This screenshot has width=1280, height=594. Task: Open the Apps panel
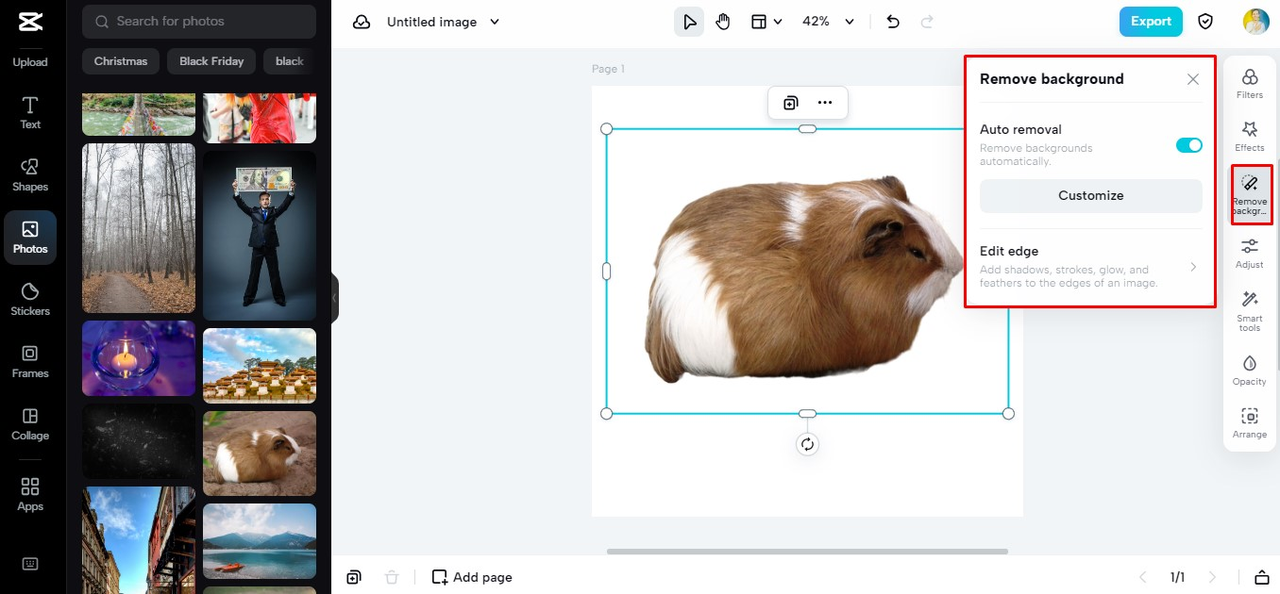click(30, 494)
